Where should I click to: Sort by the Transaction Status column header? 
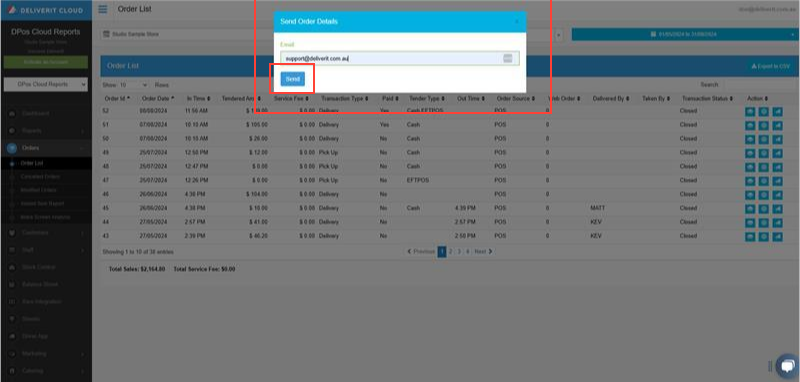[x=707, y=98]
